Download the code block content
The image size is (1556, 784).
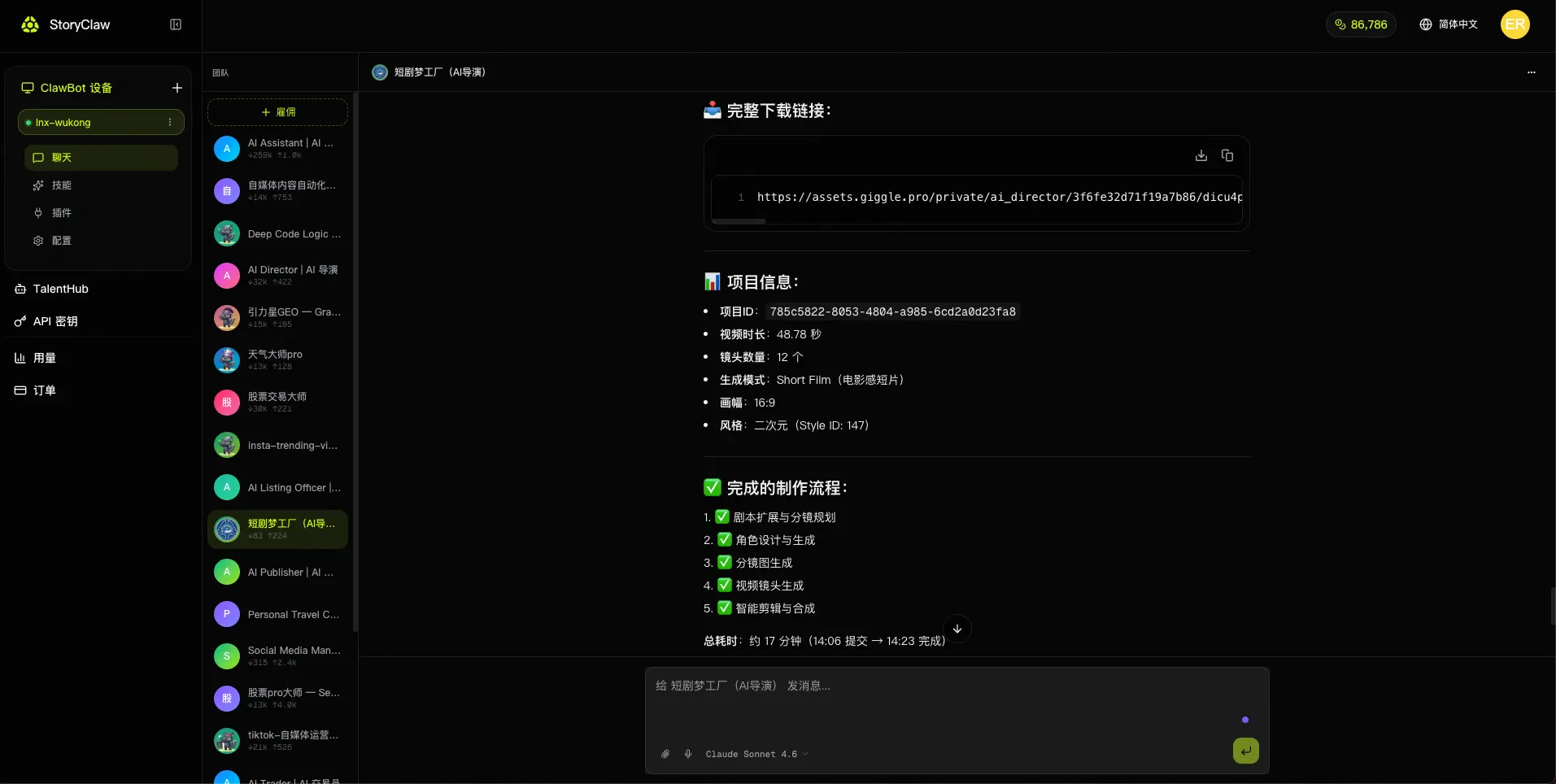click(x=1201, y=155)
